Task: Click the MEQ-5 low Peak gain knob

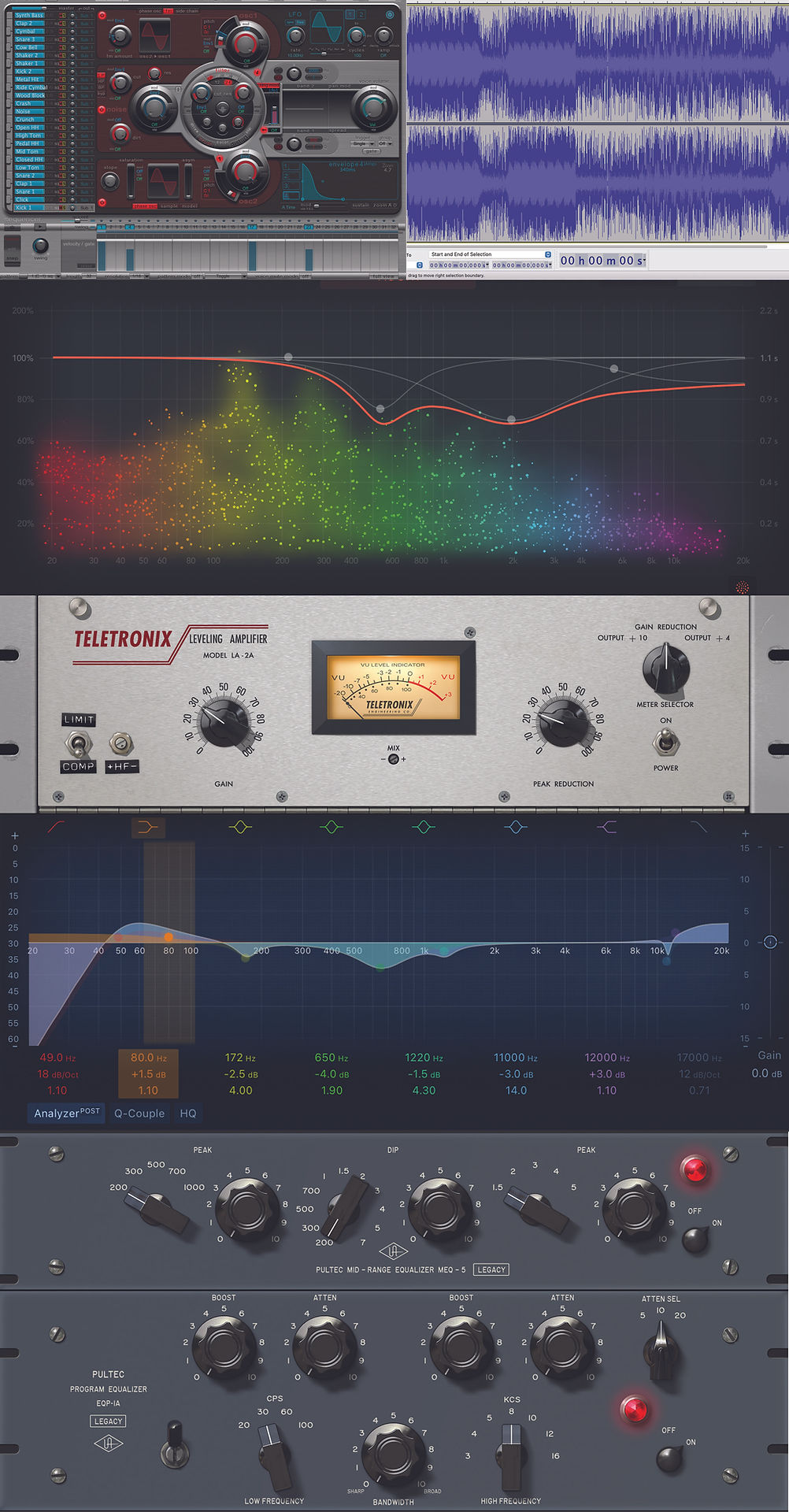Action: pyautogui.click(x=246, y=1209)
